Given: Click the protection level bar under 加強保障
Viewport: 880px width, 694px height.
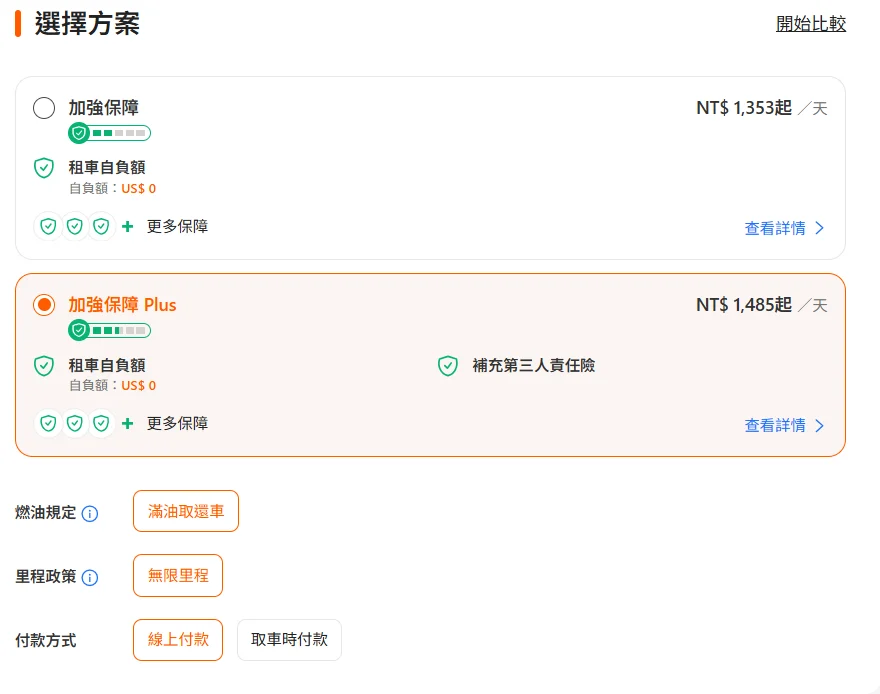Looking at the screenshot, I should (109, 133).
